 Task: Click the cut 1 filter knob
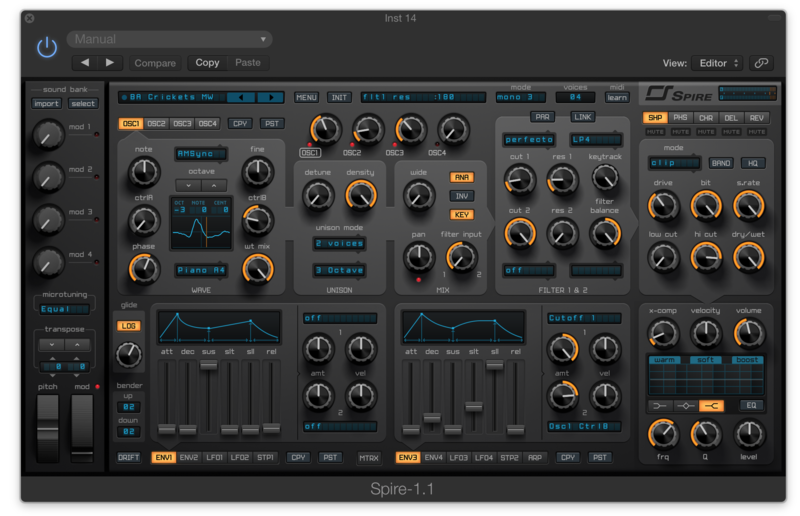coord(519,180)
